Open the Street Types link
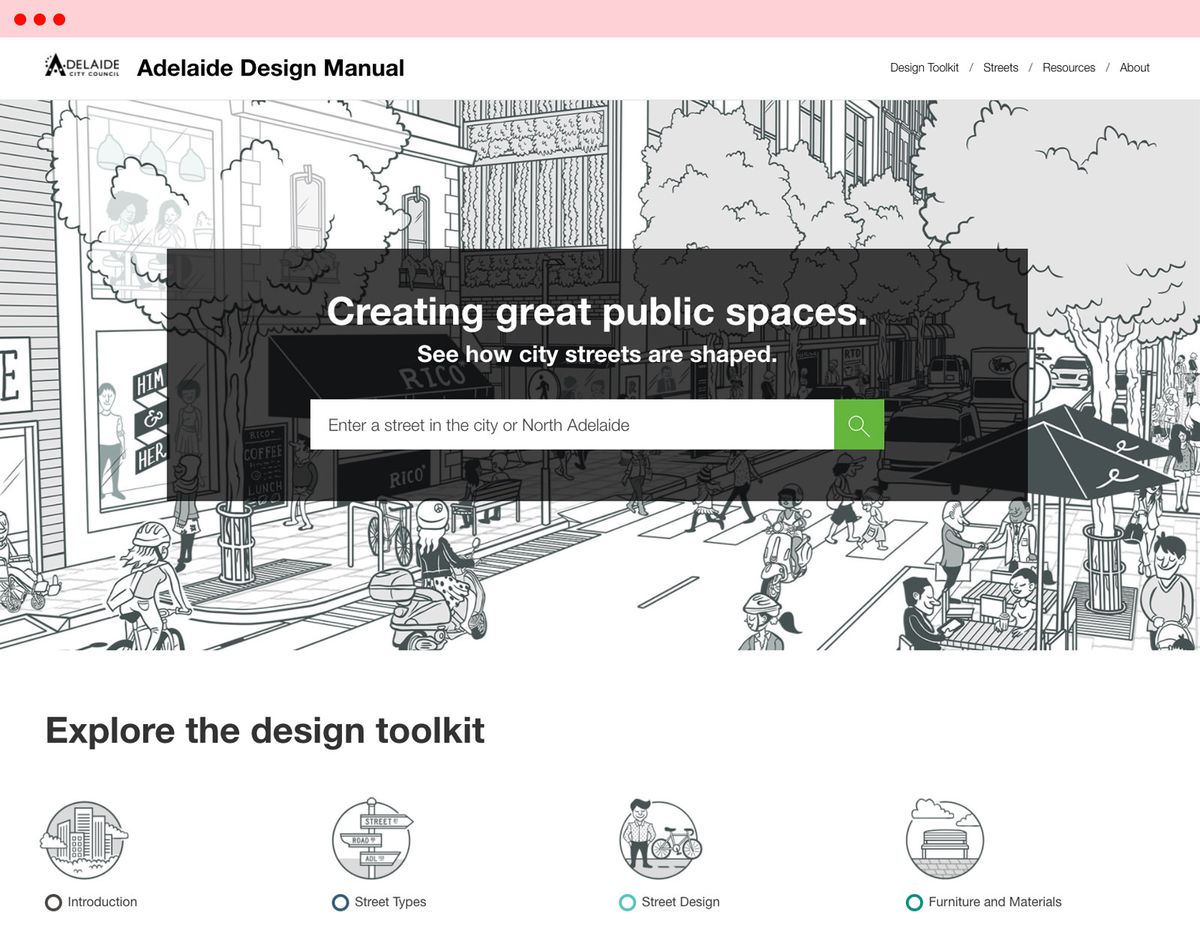Viewport: 1200px width, 937px height. pyautogui.click(x=379, y=902)
